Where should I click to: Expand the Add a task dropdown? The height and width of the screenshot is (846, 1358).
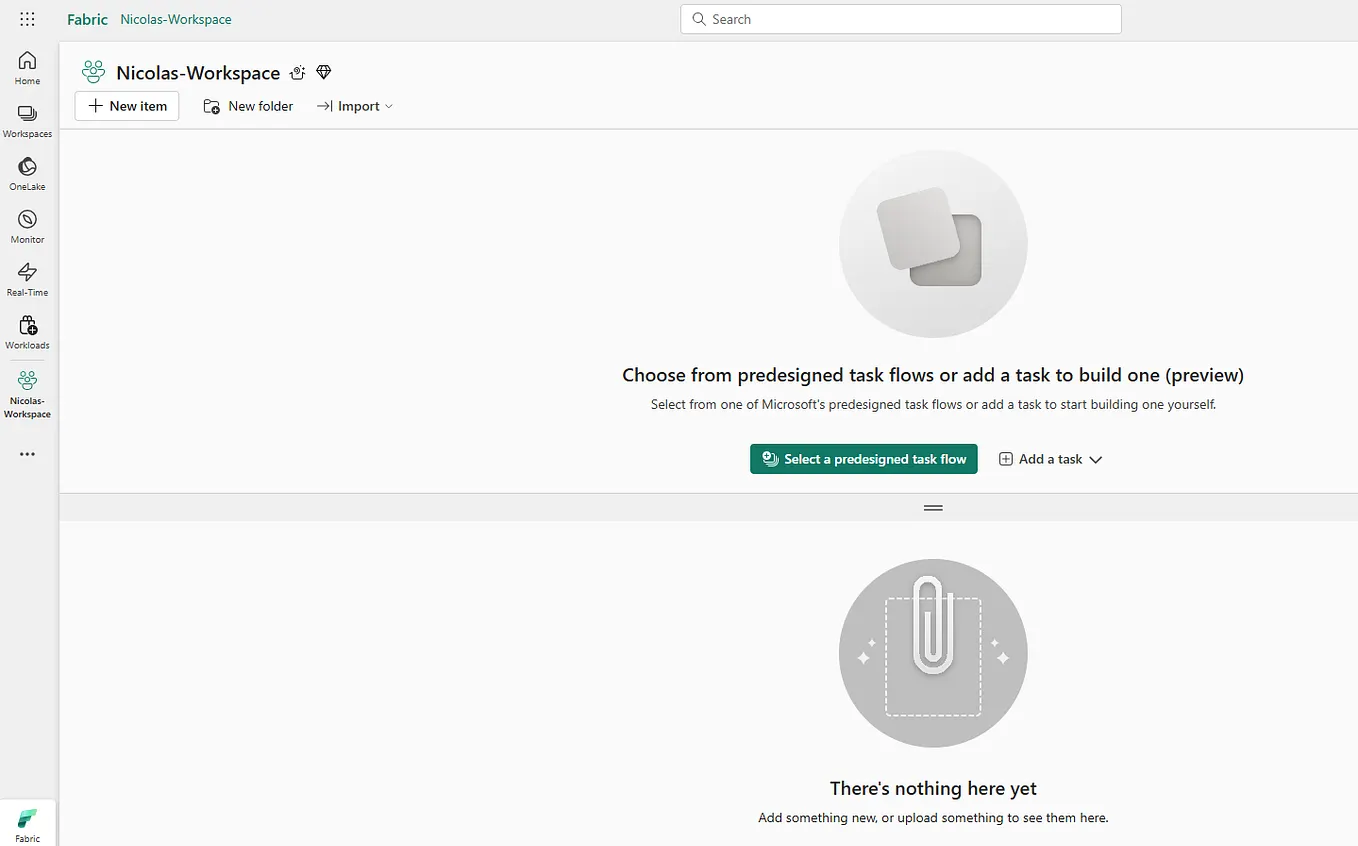(1050, 459)
